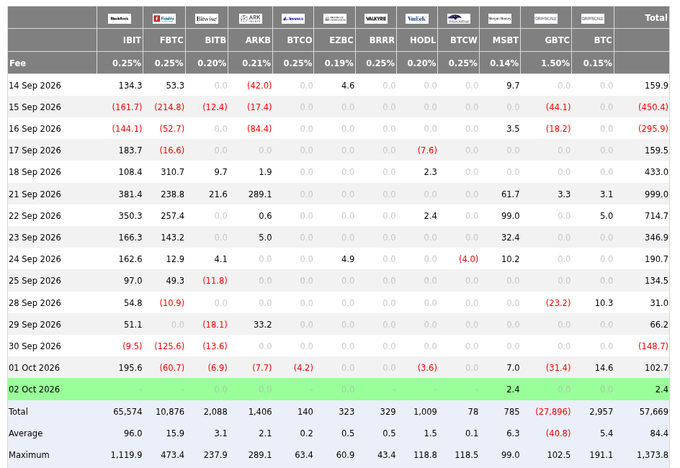This screenshot has height=468, width=680.
Task: Click the Fee row label
Action: pos(17,63)
